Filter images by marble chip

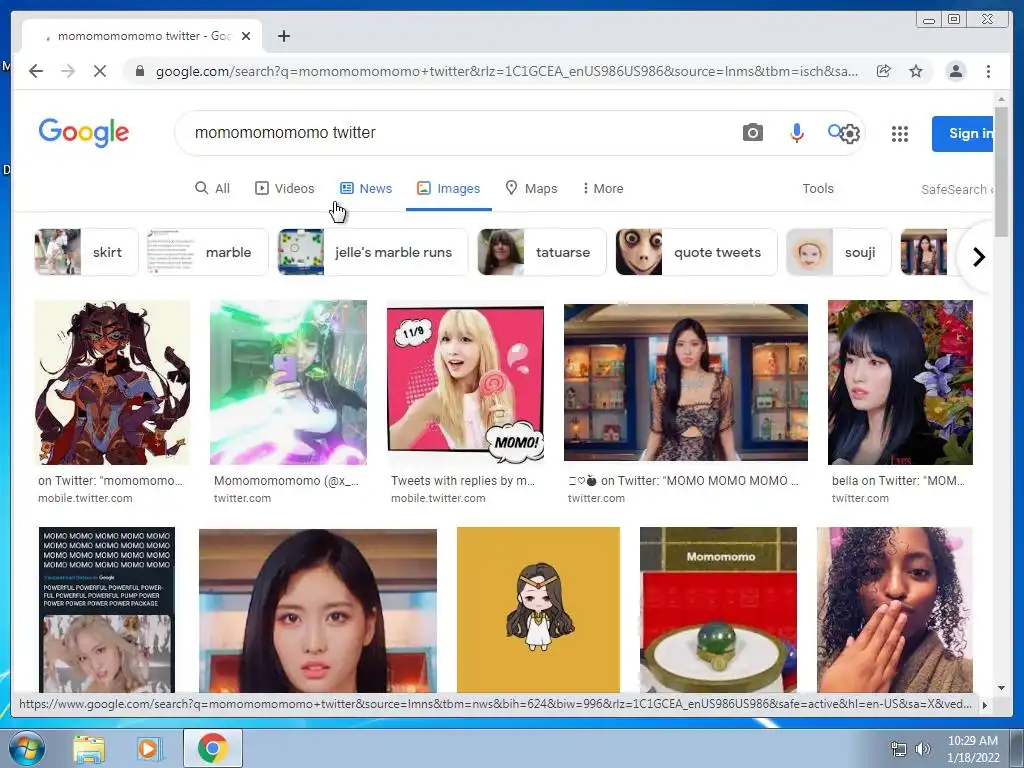(208, 252)
